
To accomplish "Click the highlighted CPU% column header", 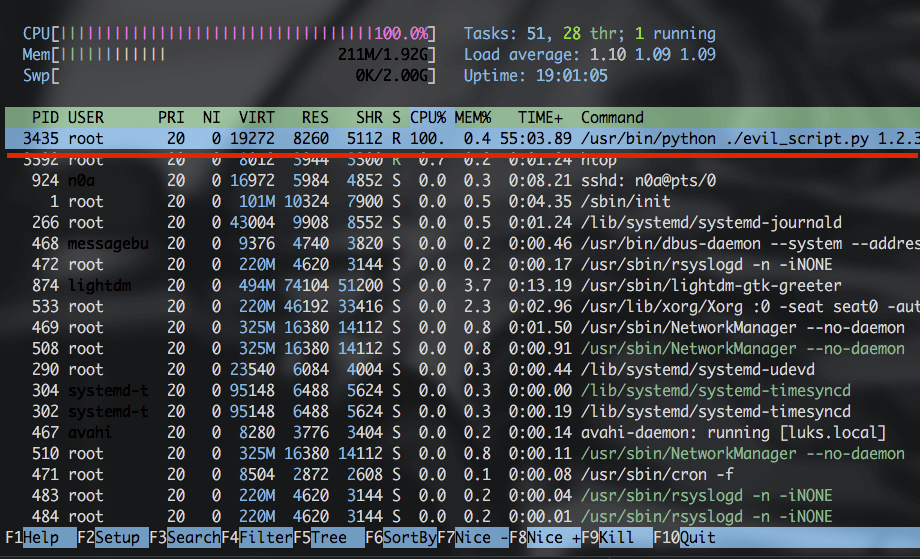I will (428, 117).
